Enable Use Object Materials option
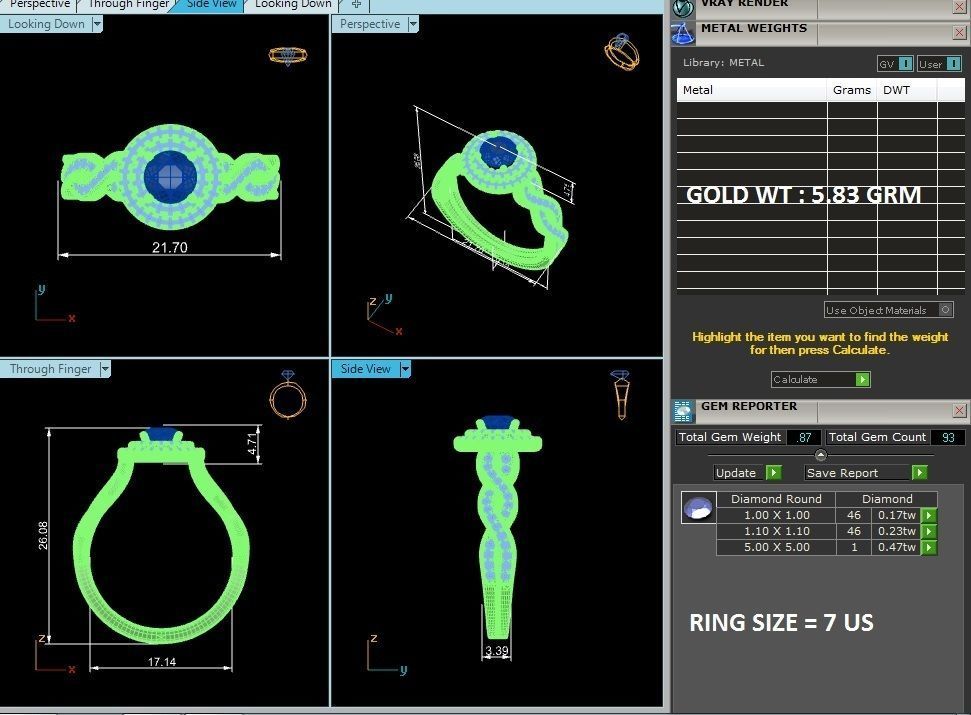Image resolution: width=971 pixels, height=715 pixels. [x=946, y=310]
